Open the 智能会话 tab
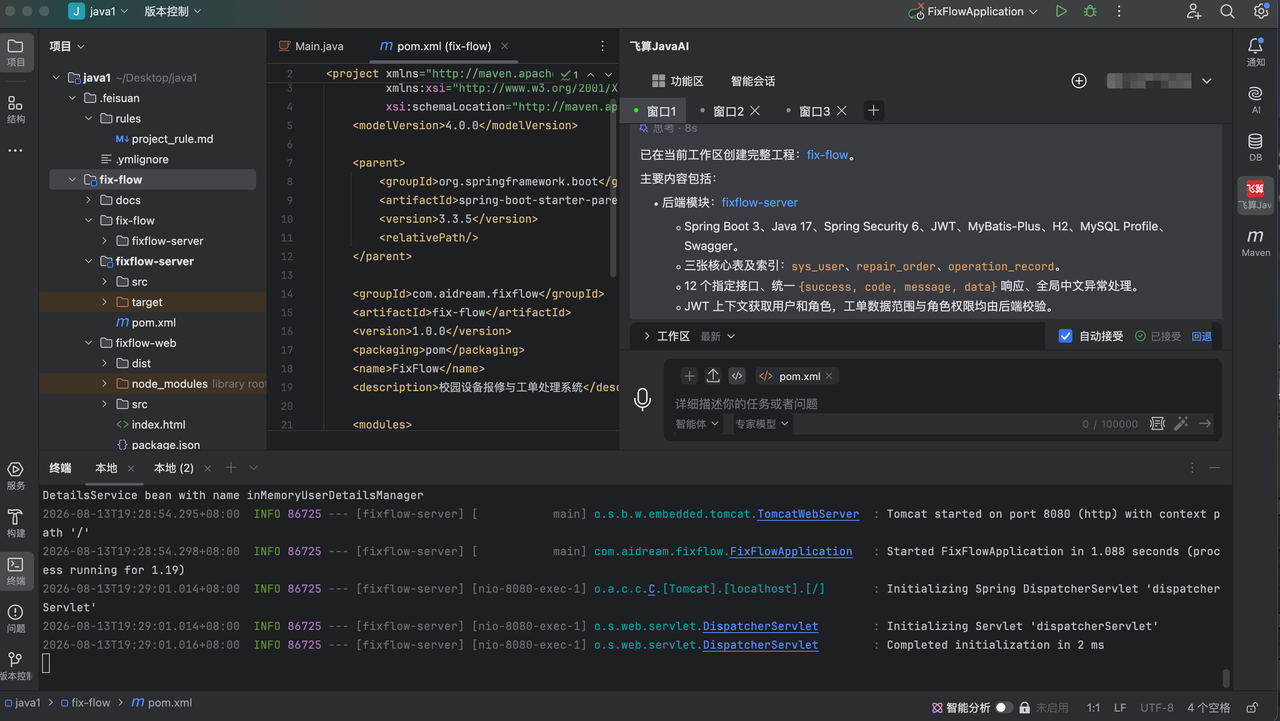 753,81
